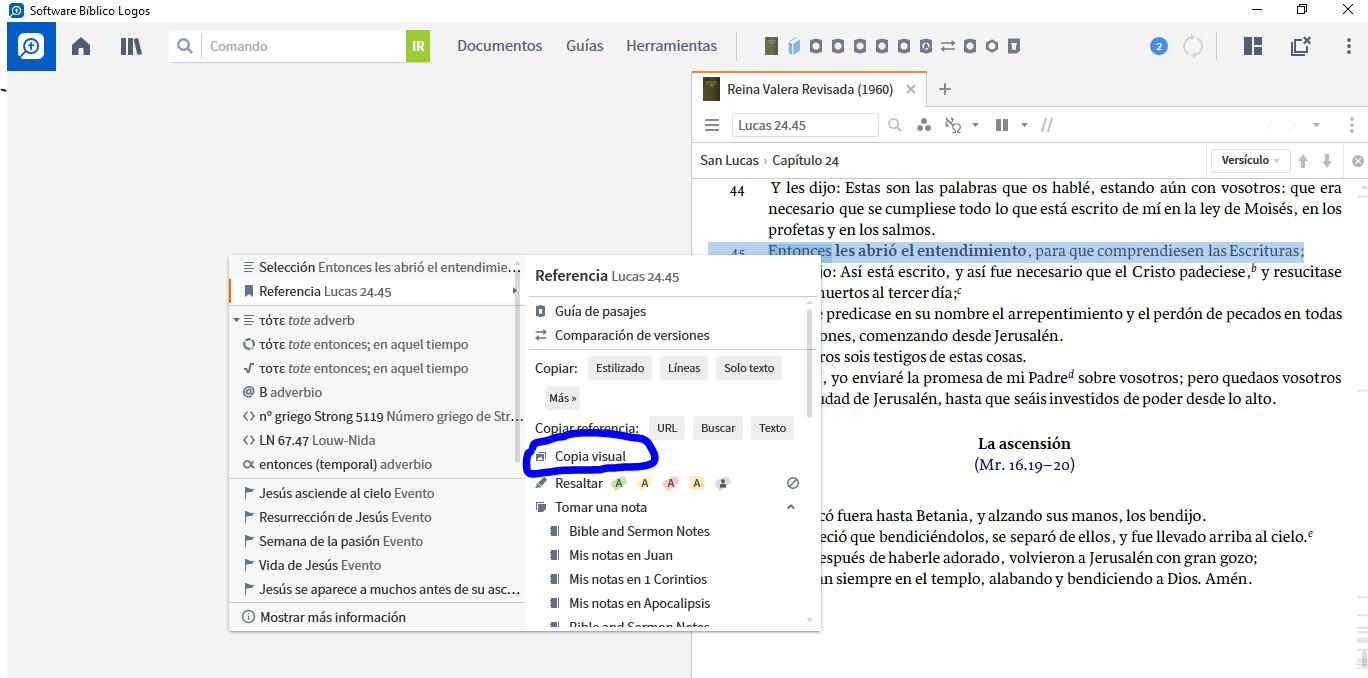
Task: Toggle the interlinear icon
Action: 953,125
